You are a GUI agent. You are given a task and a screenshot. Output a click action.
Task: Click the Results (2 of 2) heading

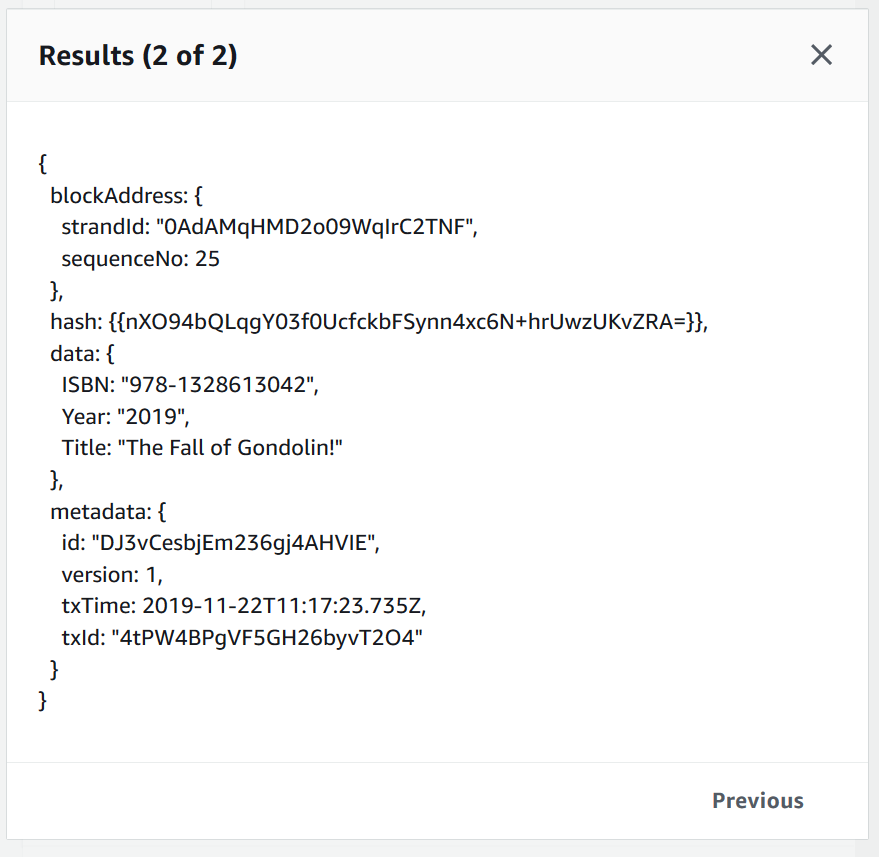click(138, 56)
